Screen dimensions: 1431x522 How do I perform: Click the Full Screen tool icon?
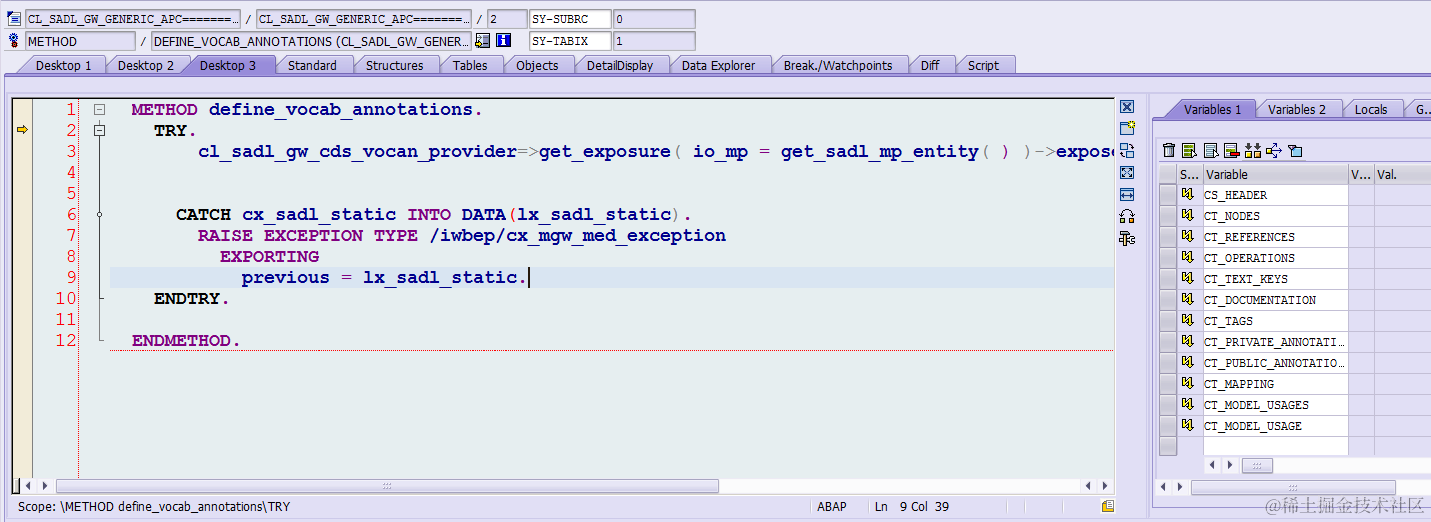[1127, 172]
